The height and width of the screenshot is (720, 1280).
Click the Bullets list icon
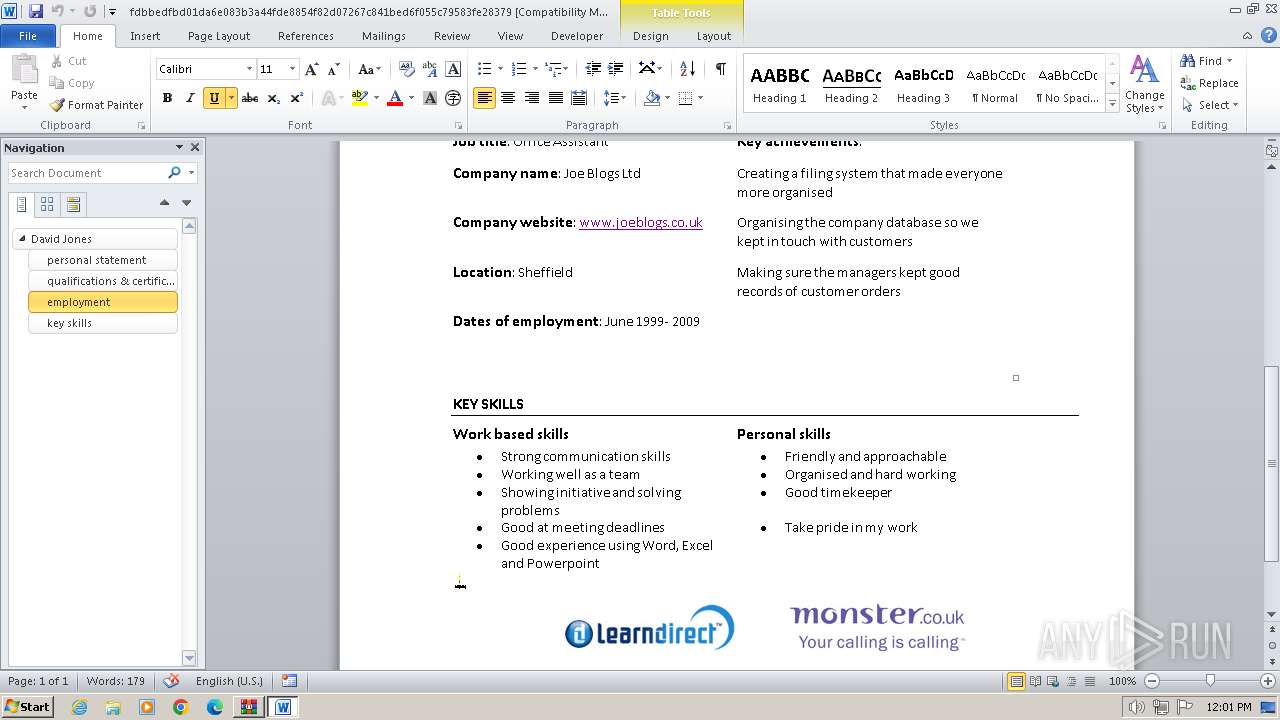click(x=485, y=69)
